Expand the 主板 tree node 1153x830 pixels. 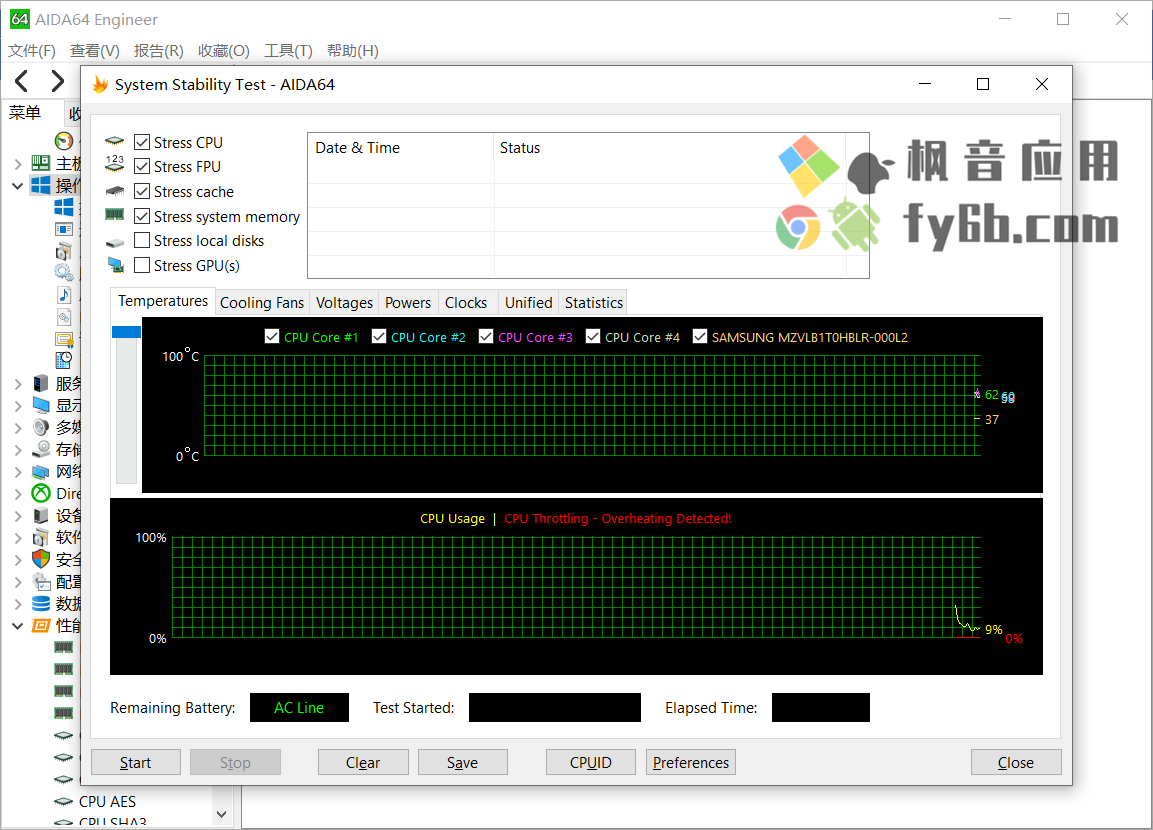(x=18, y=164)
